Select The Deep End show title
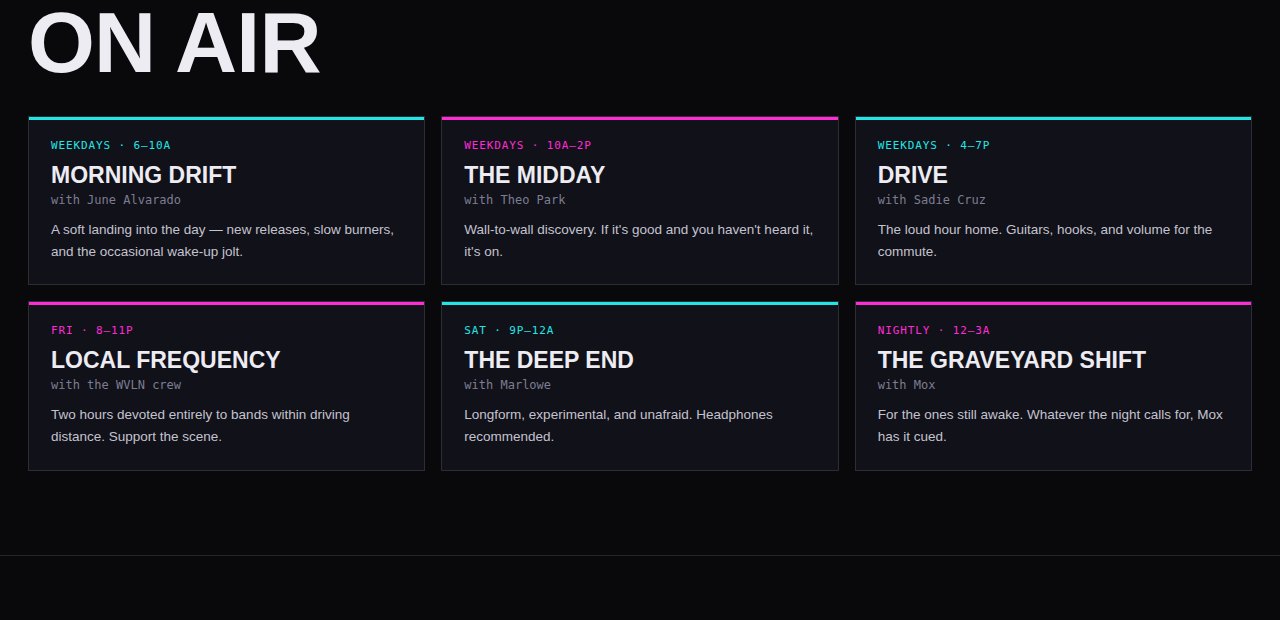The height and width of the screenshot is (620, 1280). click(548, 360)
